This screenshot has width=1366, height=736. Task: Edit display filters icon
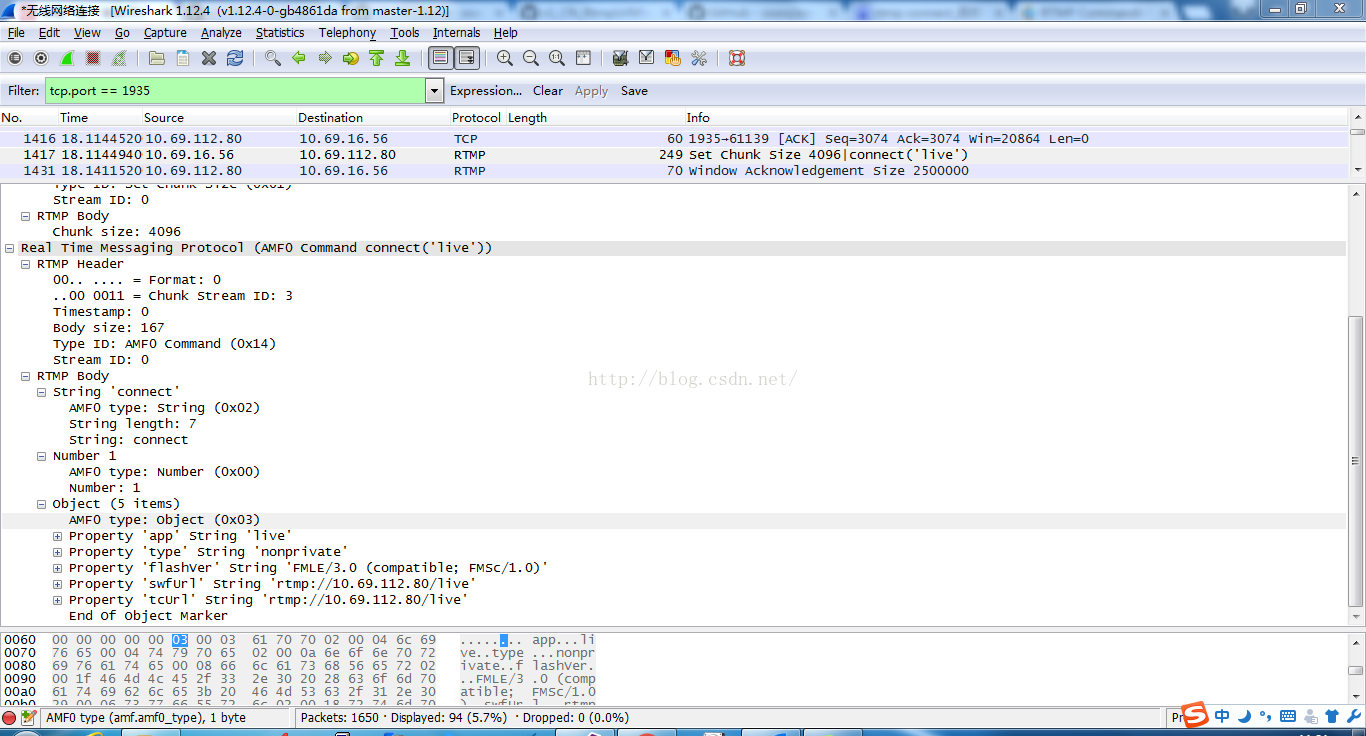point(646,58)
